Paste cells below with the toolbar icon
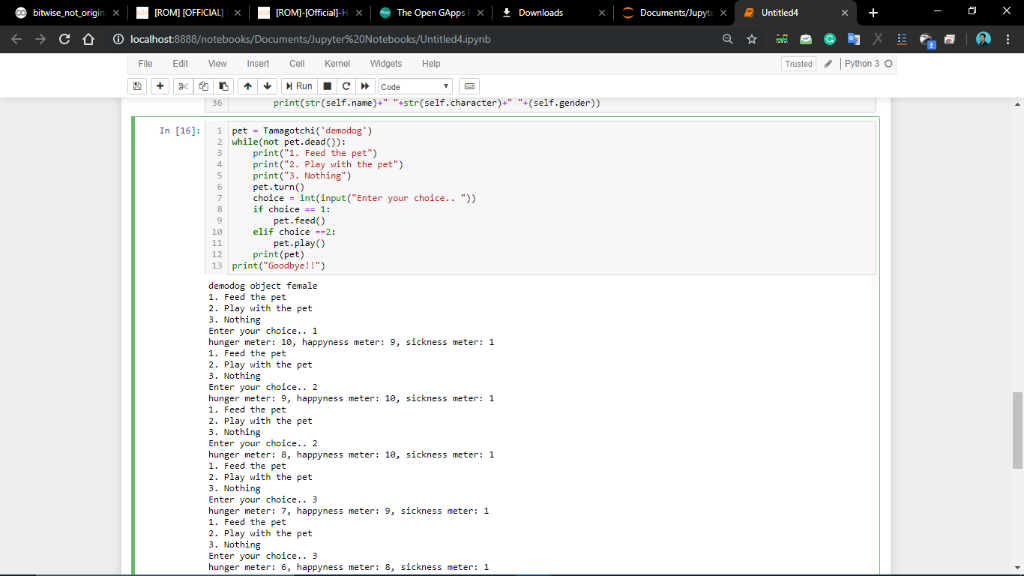This screenshot has height=576, width=1024. [x=223, y=86]
